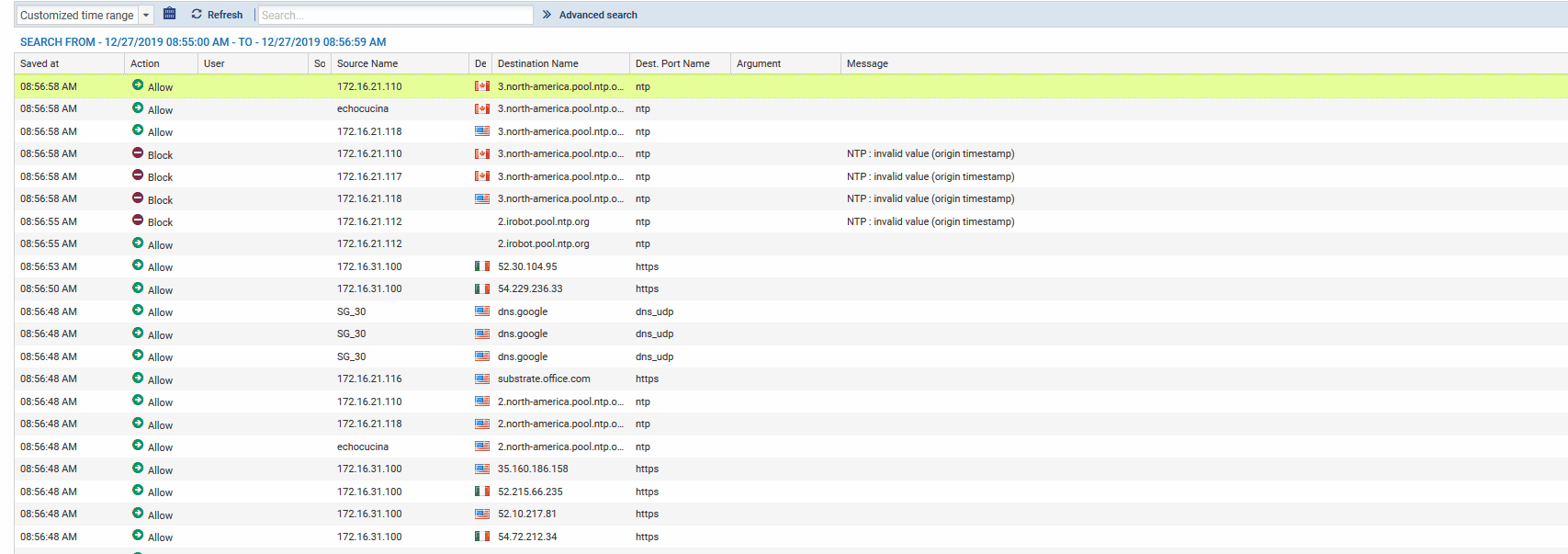Click the Allow icon in the 52.215.66.235 row
This screenshot has height=554, width=1568.
pyautogui.click(x=138, y=491)
